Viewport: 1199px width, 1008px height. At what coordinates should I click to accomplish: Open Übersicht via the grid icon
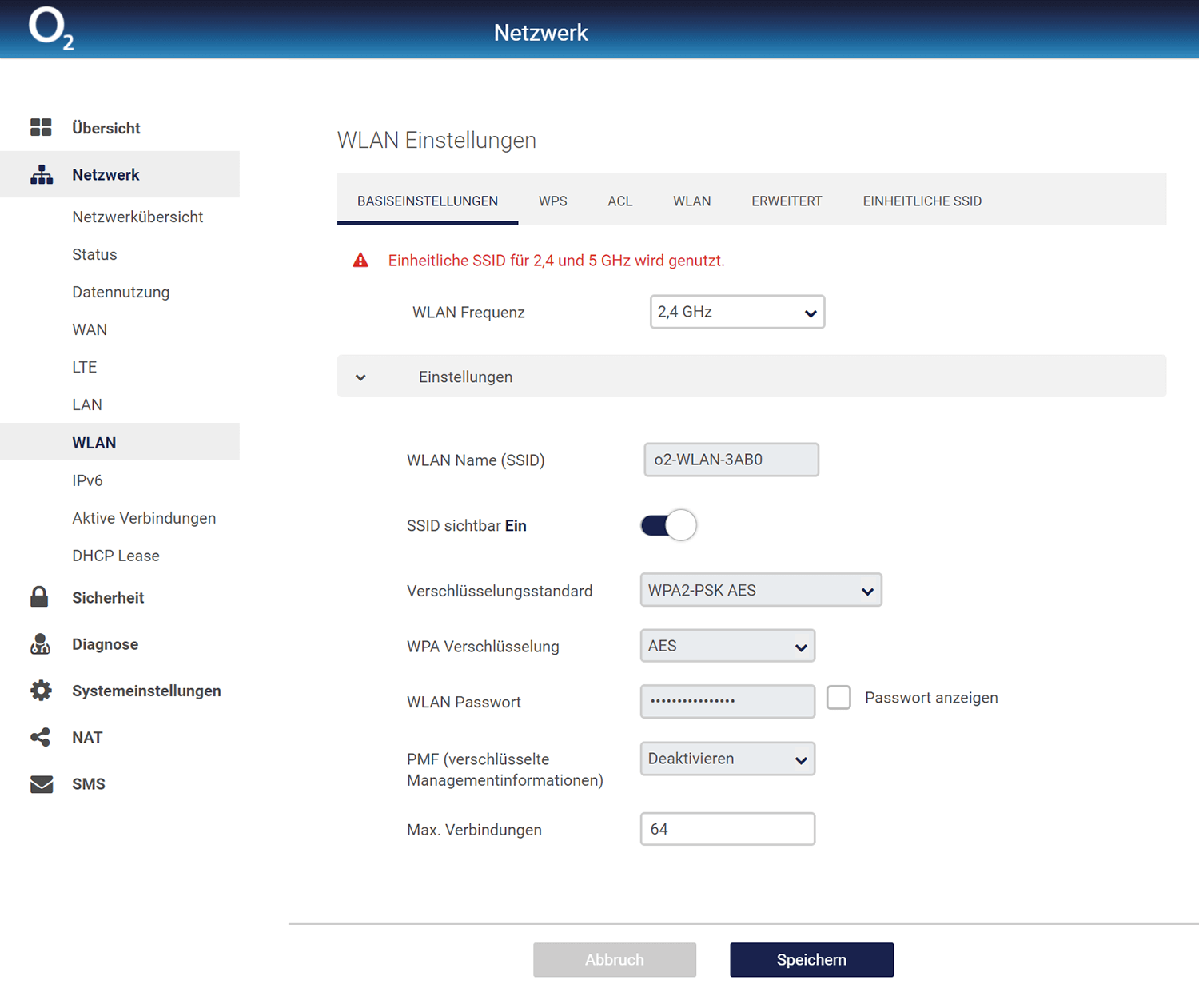41,128
